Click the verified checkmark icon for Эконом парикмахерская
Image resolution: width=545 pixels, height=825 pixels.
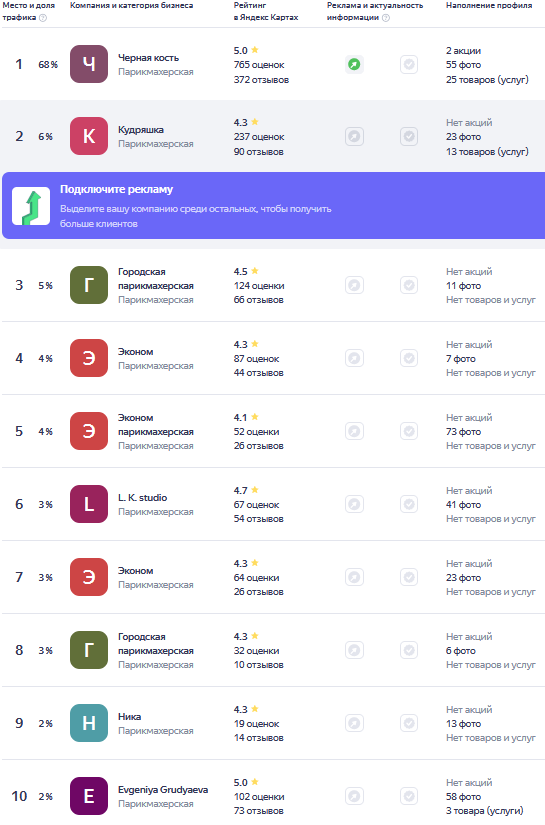click(409, 432)
